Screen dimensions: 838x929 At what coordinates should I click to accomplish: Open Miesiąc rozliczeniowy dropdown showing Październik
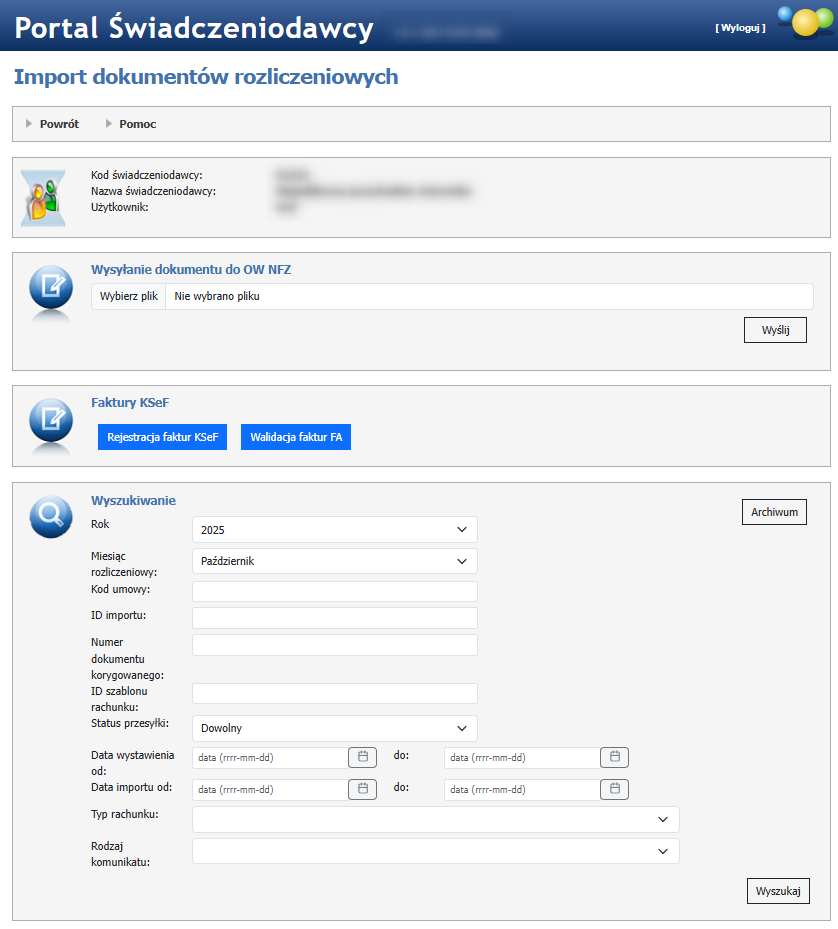point(334,561)
